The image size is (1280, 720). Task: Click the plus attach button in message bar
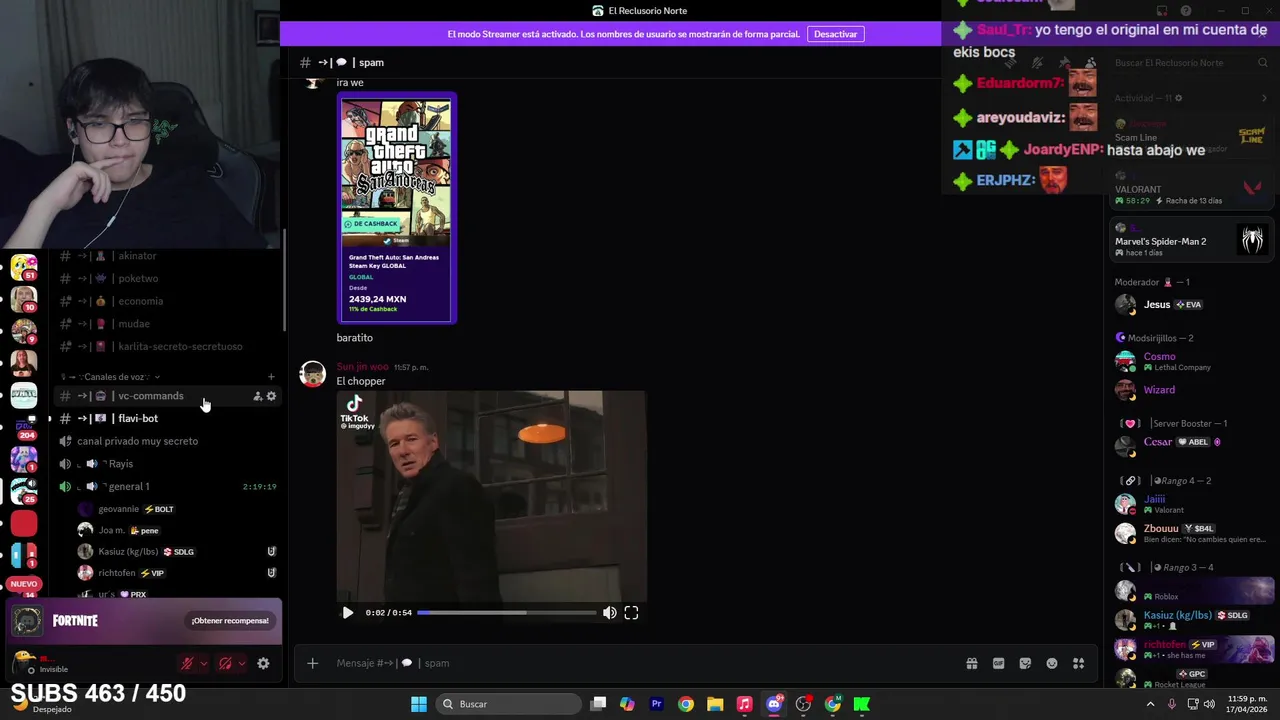(312, 663)
